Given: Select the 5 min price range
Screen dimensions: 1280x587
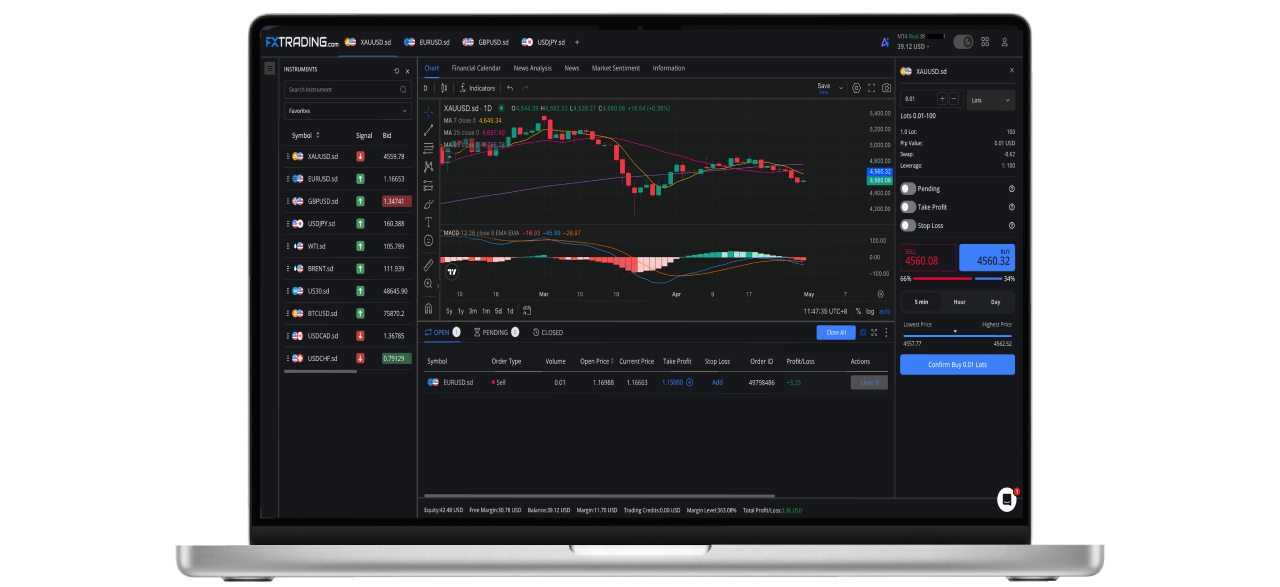Looking at the screenshot, I should coord(920,301).
